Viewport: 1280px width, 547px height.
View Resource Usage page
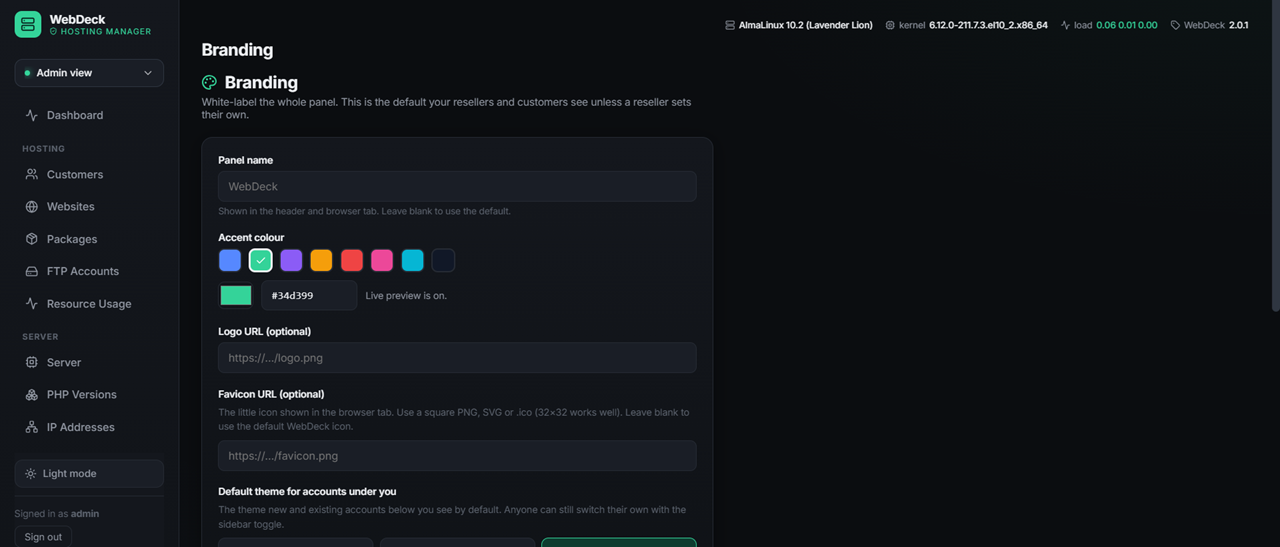[x=89, y=304]
